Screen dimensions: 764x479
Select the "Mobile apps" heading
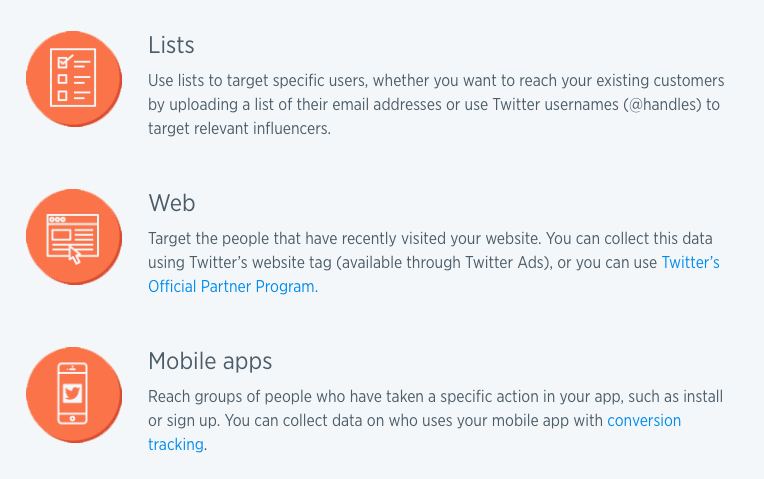click(210, 362)
